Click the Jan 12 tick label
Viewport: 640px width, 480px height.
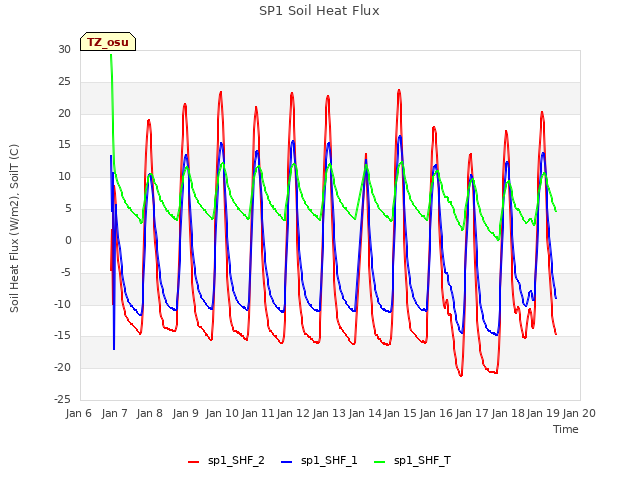tap(293, 413)
